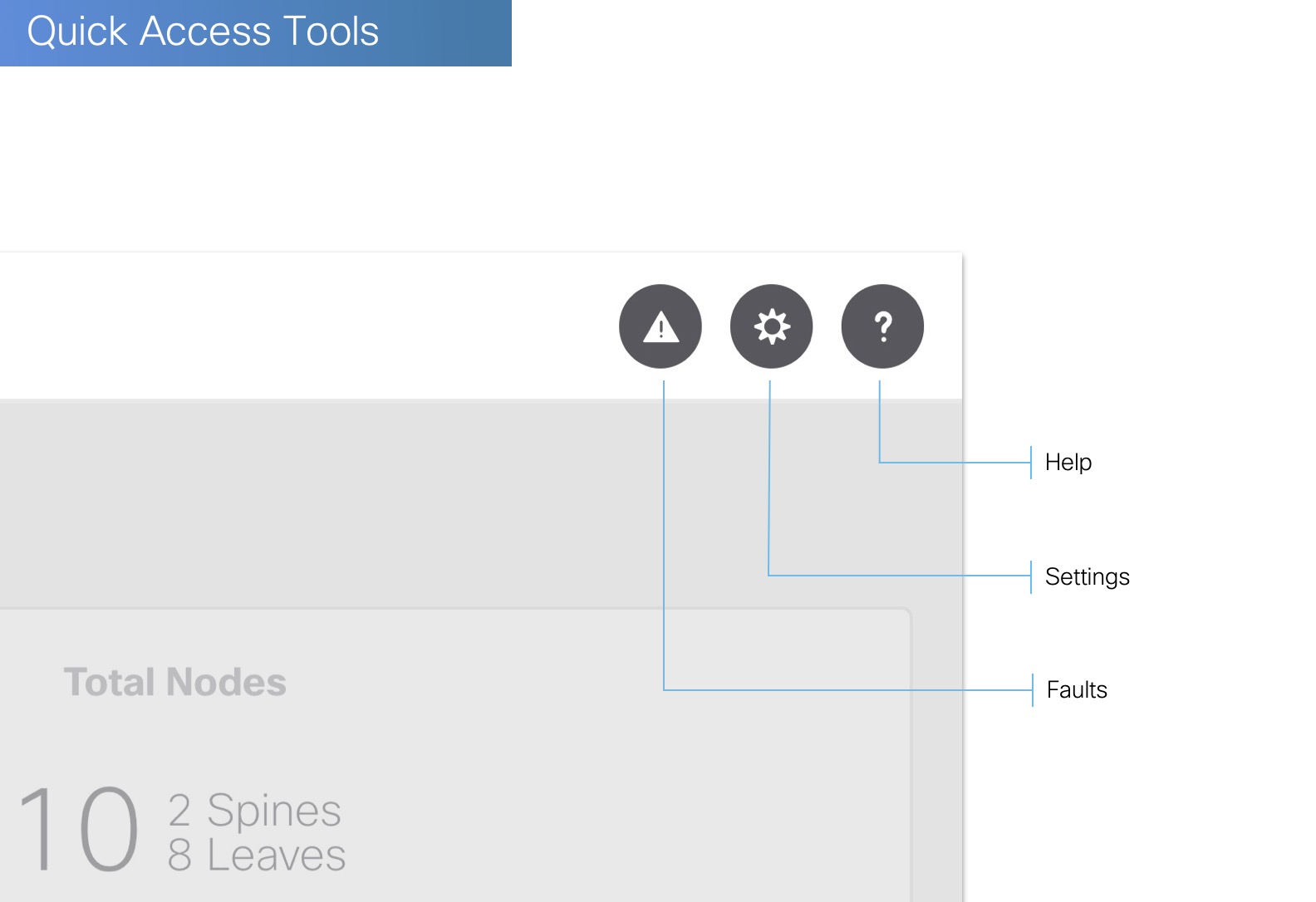This screenshot has width=1316, height=902.
Task: Click the word "Quick" in the title banner
Action: [x=77, y=32]
